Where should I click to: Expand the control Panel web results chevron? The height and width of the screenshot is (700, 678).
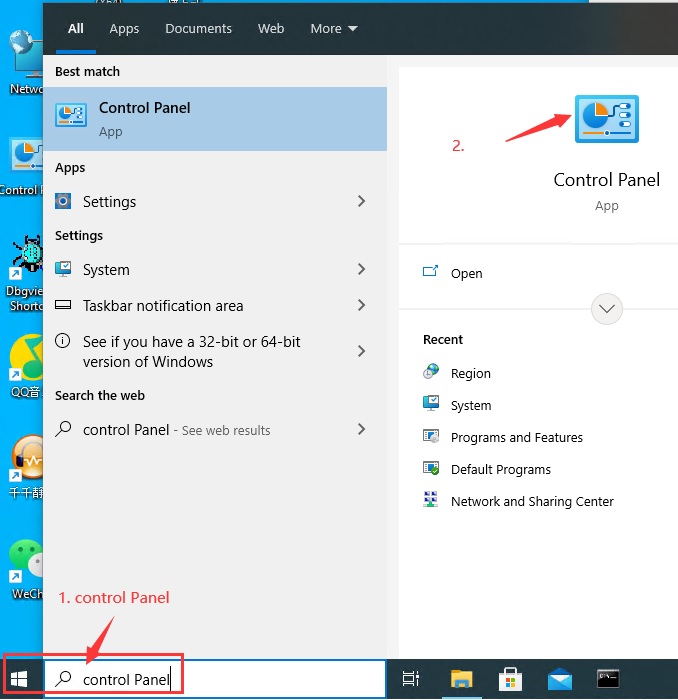click(361, 429)
